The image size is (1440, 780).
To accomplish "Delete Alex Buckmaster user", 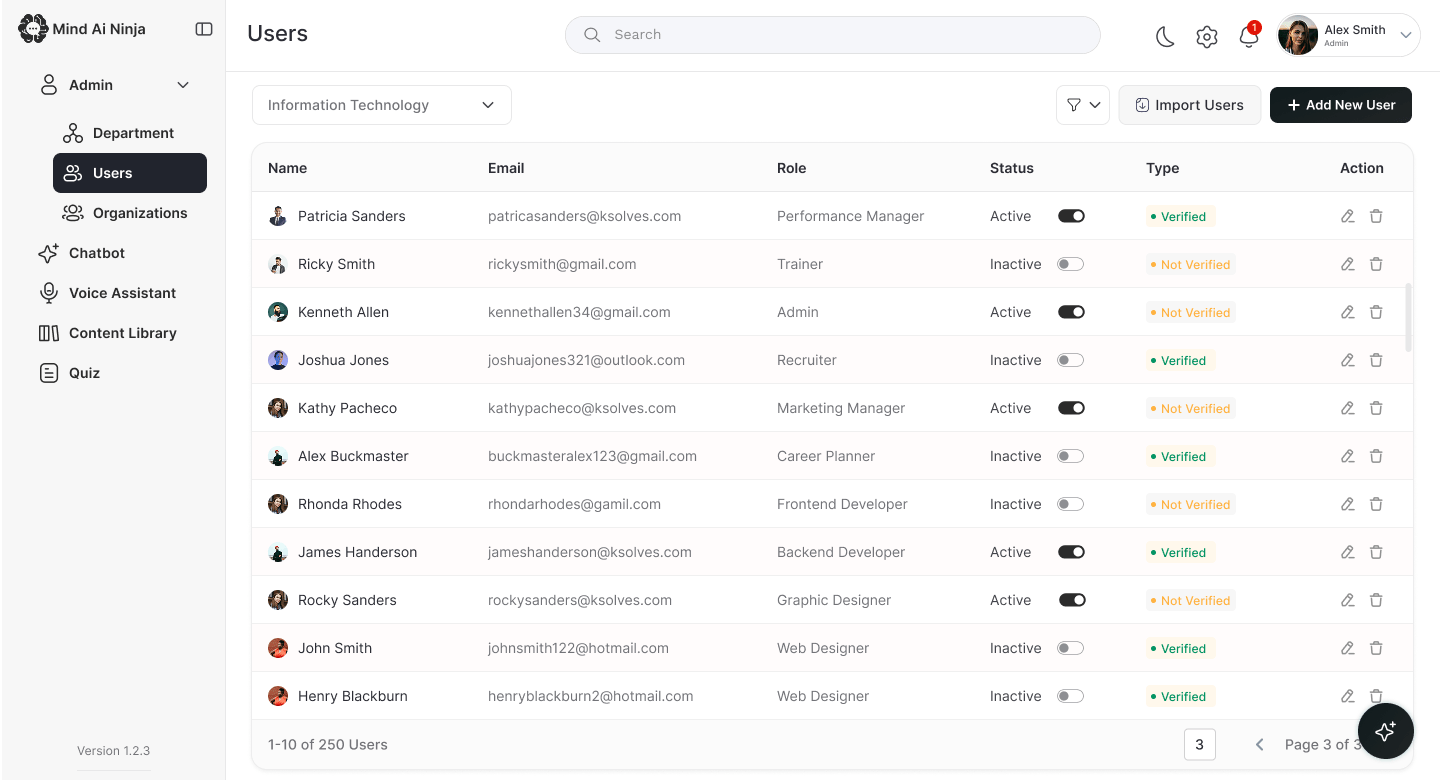I will [1376, 456].
